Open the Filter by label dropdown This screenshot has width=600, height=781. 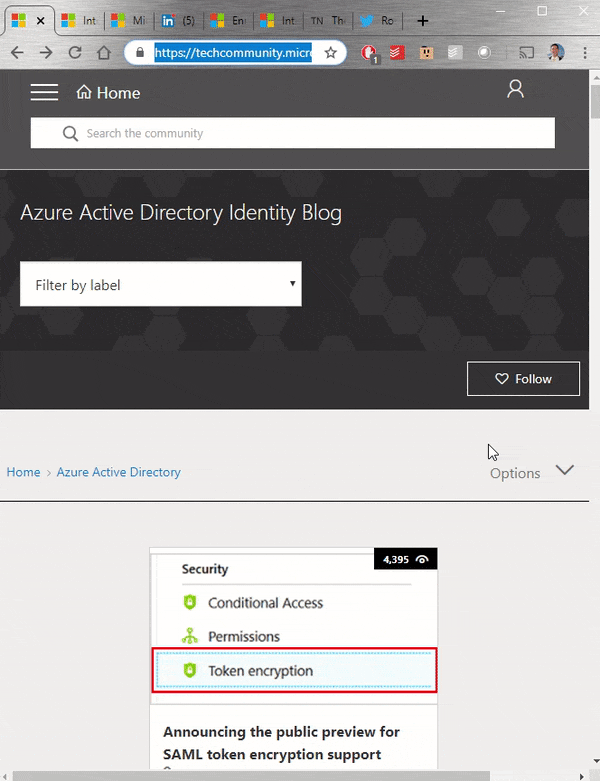click(161, 284)
